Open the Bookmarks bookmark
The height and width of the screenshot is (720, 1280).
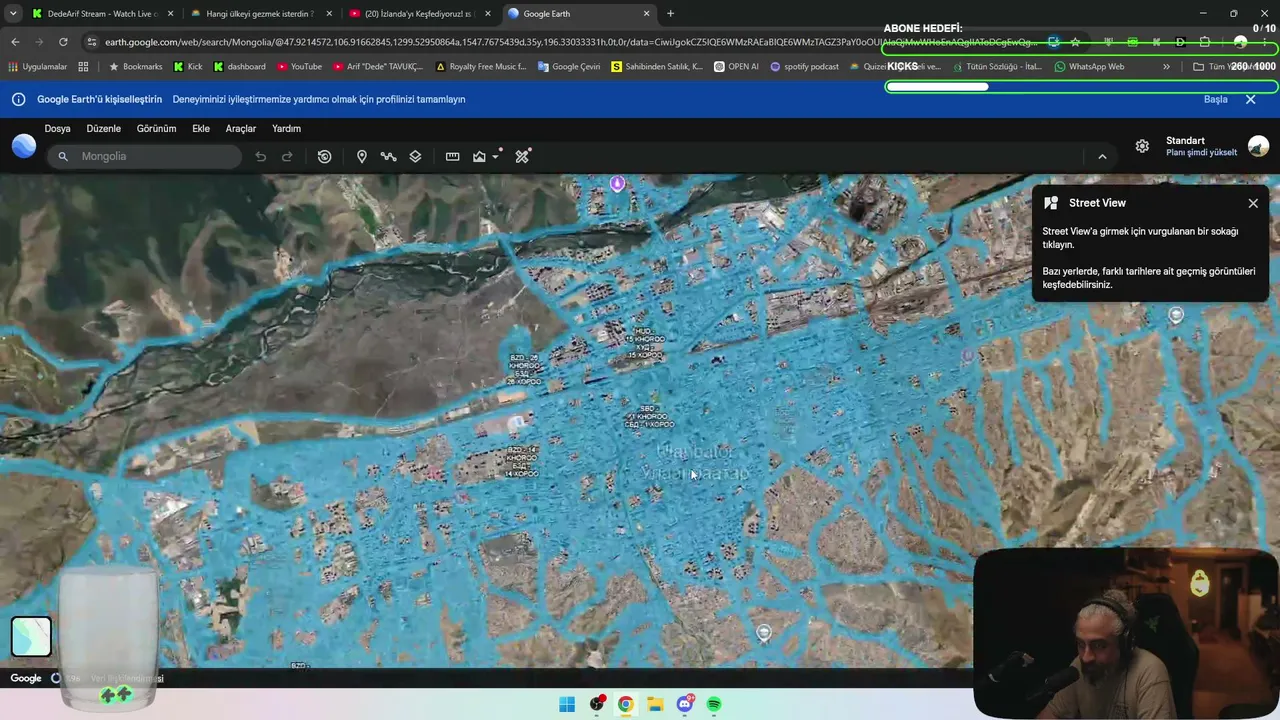(135, 67)
